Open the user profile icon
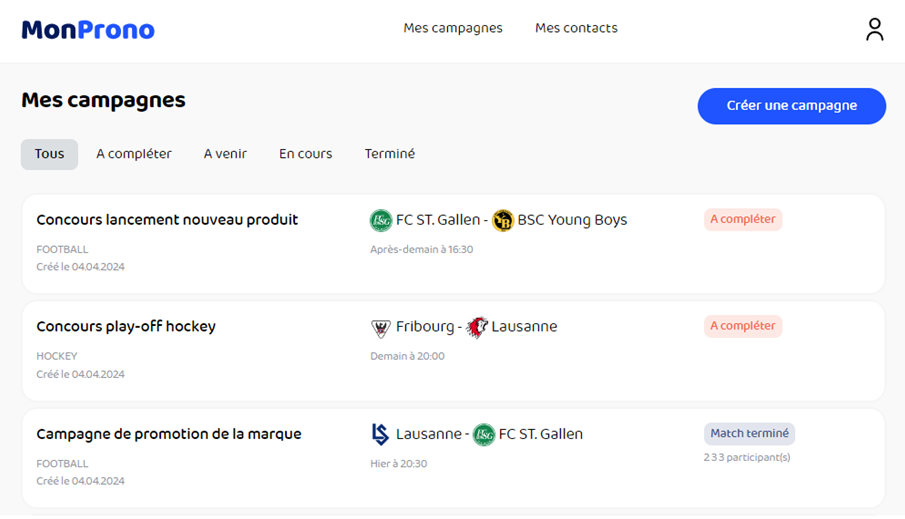 tap(875, 29)
